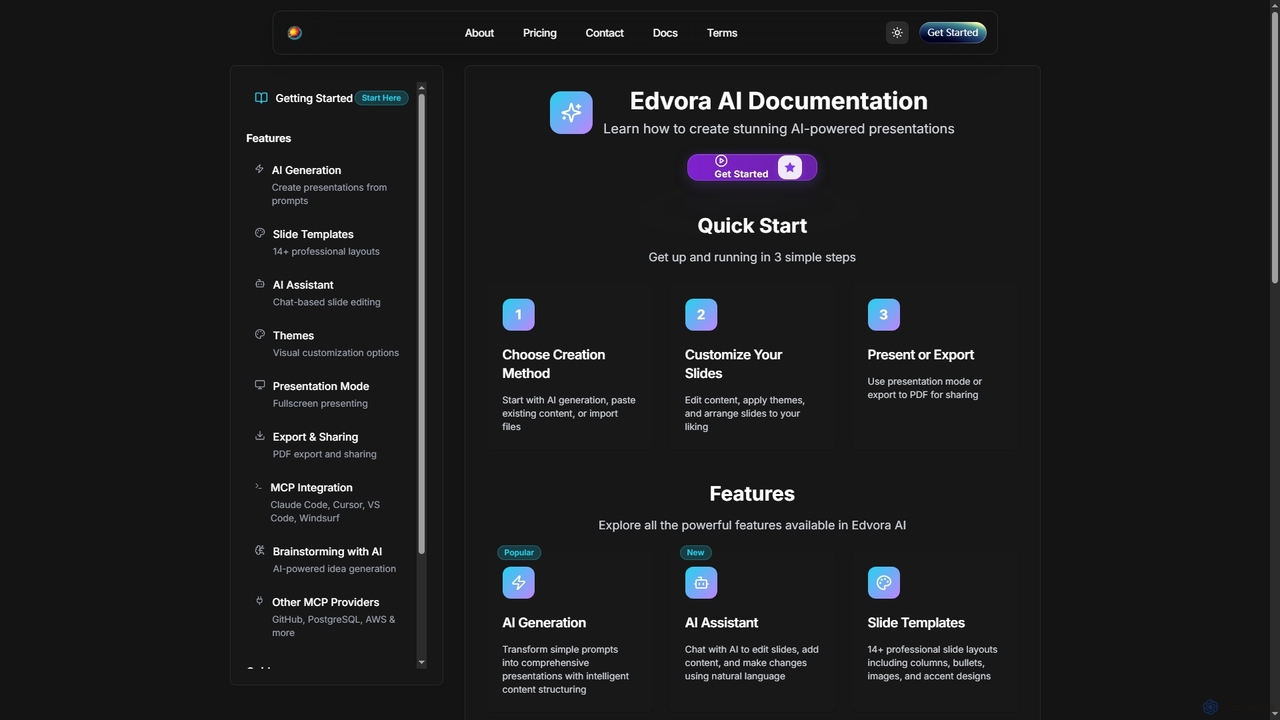
Task: Click the Present or Export heading
Action: pos(921,355)
